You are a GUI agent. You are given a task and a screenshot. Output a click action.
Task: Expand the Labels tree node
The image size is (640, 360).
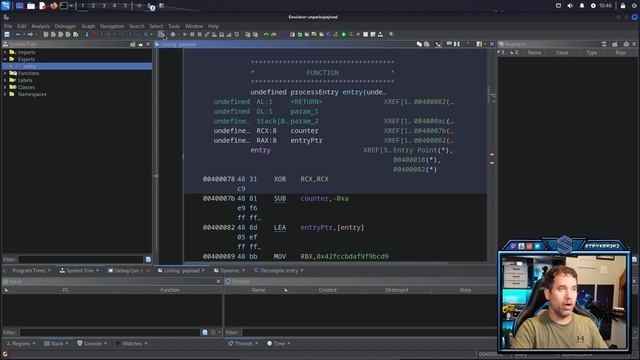tap(5, 80)
